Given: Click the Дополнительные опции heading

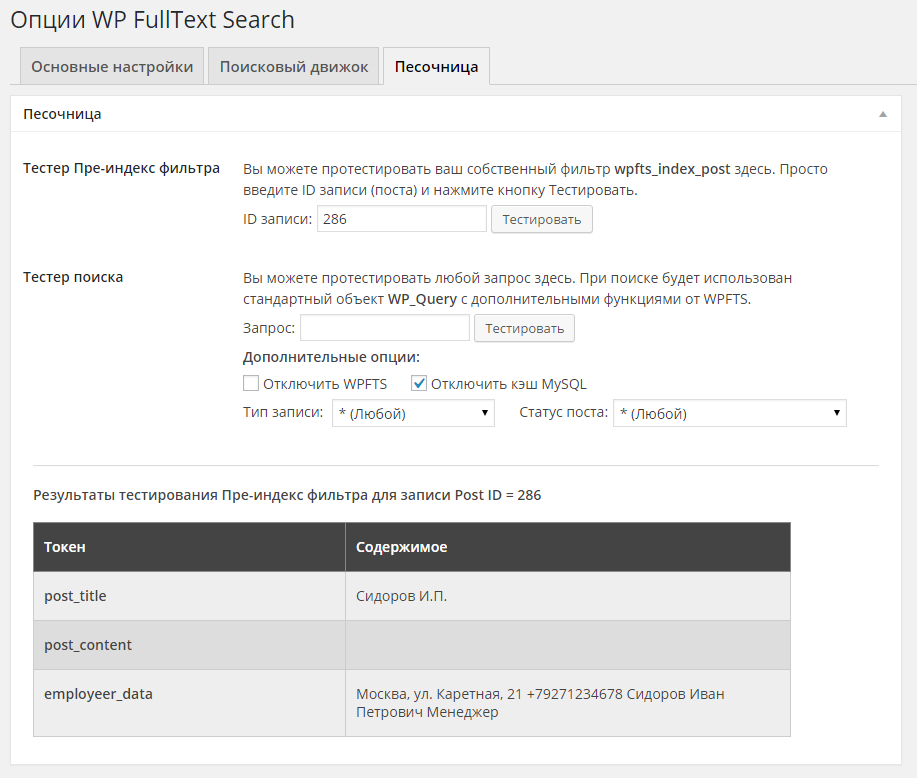Looking at the screenshot, I should (331, 357).
